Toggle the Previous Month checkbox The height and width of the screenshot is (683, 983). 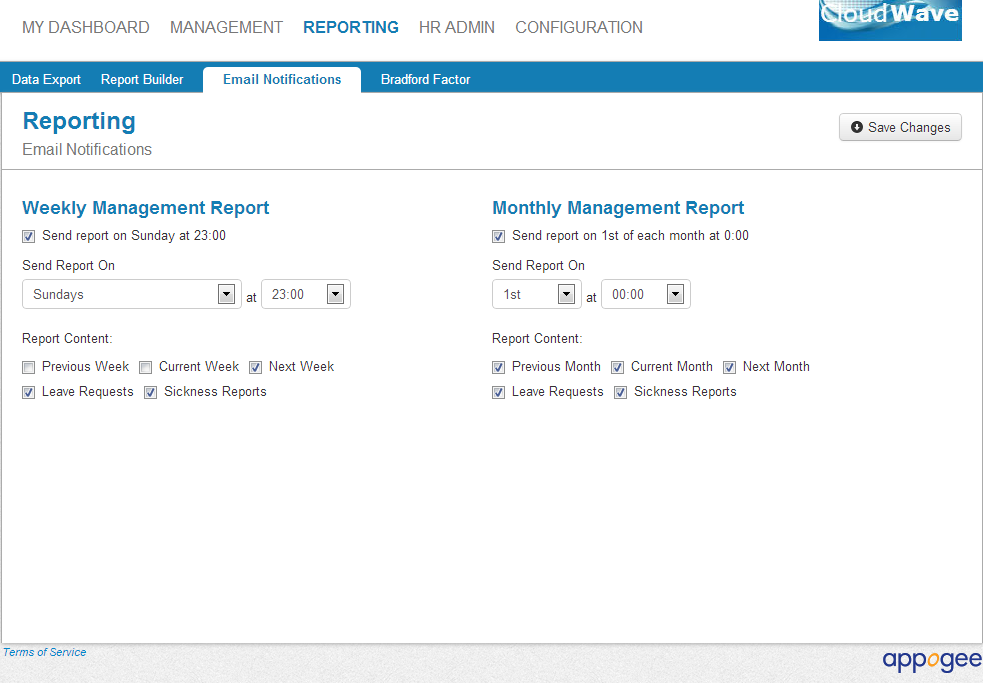[499, 367]
